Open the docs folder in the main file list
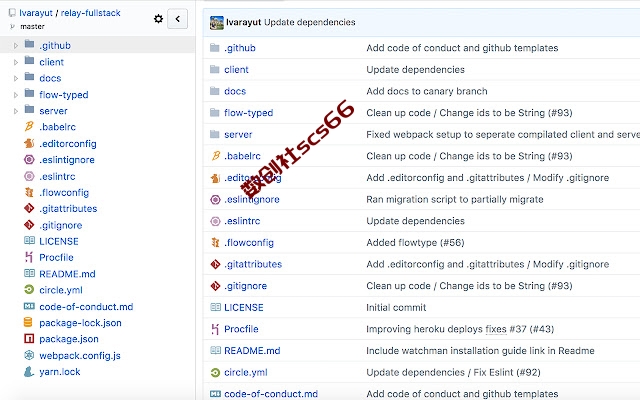Image resolution: width=640 pixels, height=400 pixels. point(235,91)
